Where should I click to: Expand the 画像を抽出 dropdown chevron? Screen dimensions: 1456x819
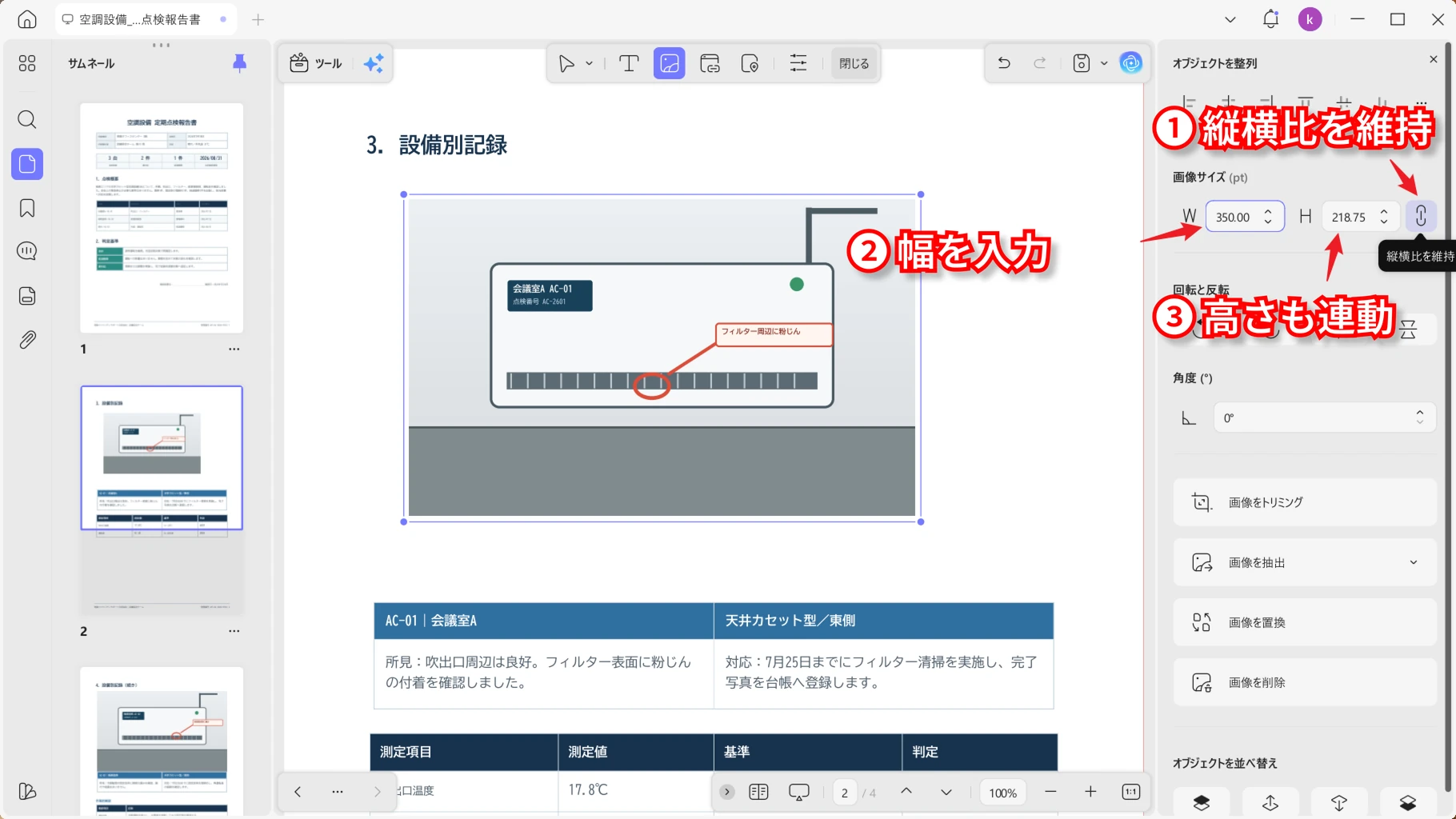pyautogui.click(x=1414, y=562)
